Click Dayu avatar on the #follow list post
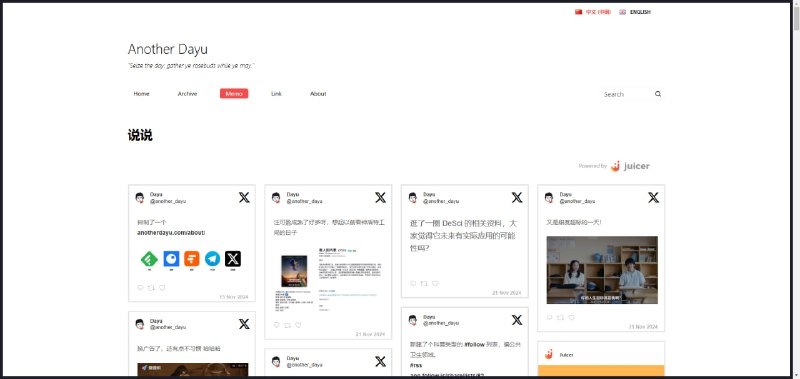 click(x=413, y=320)
